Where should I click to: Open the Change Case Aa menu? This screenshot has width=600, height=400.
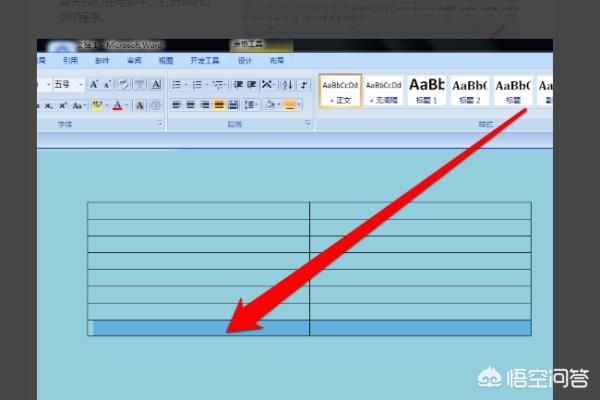pos(78,106)
